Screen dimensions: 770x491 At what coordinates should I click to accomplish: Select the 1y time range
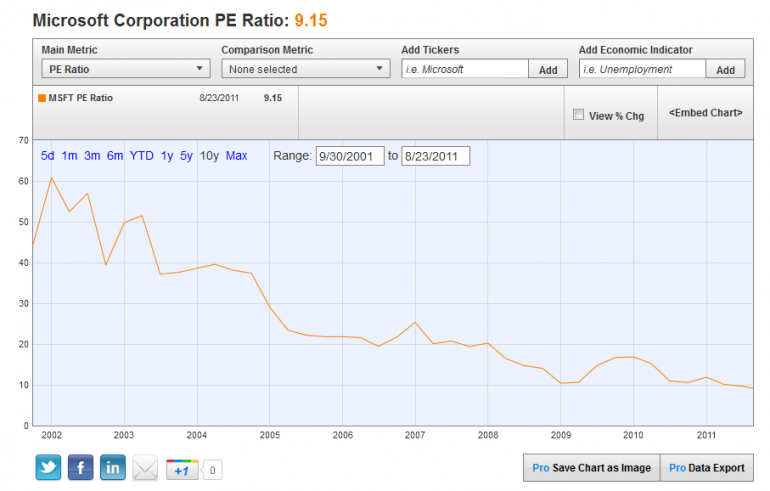[x=167, y=156]
